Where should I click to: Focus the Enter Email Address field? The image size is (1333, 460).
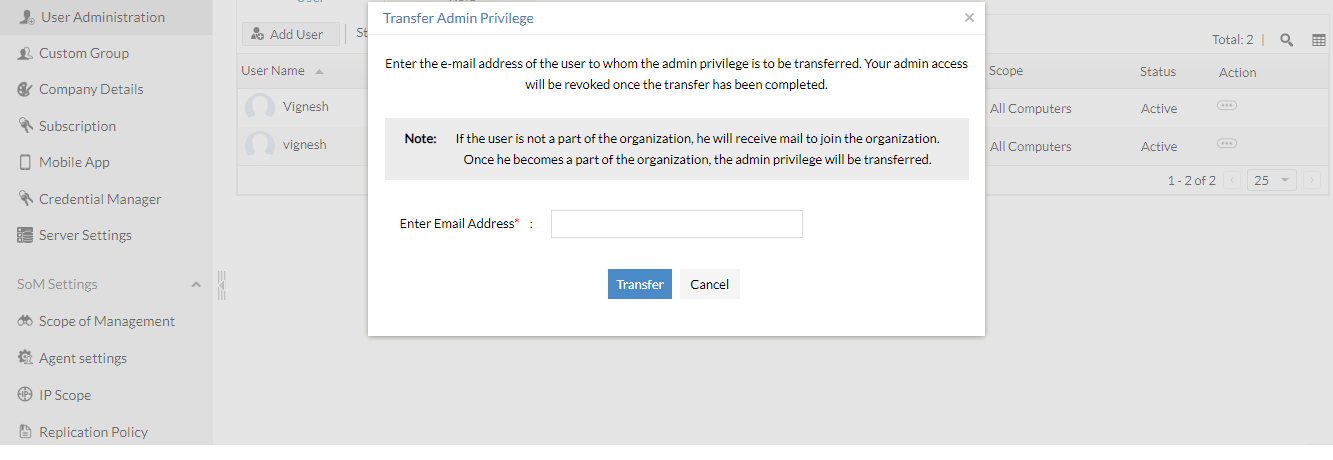(x=676, y=224)
